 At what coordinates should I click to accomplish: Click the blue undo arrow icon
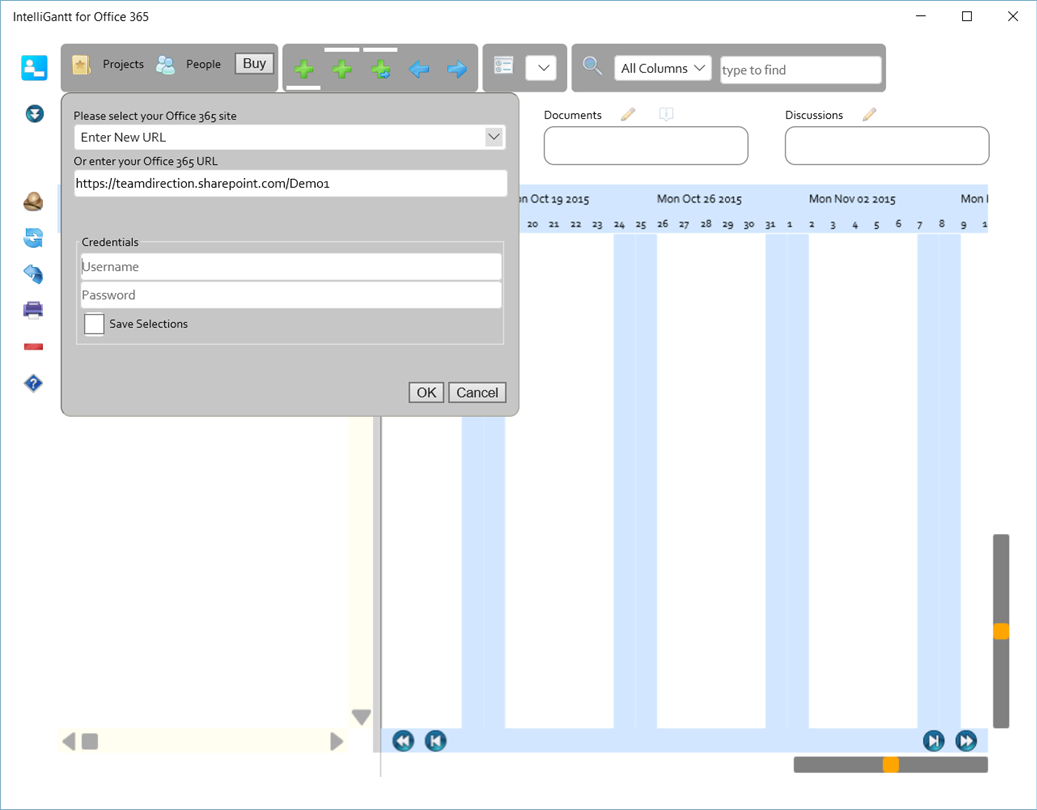(x=33, y=273)
